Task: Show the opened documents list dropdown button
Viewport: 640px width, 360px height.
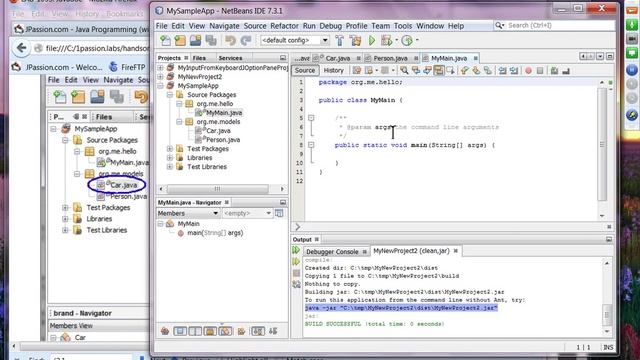Action: [600, 56]
